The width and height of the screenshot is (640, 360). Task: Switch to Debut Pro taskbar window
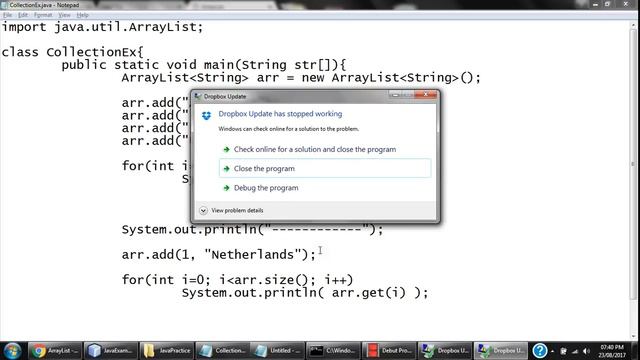point(389,351)
